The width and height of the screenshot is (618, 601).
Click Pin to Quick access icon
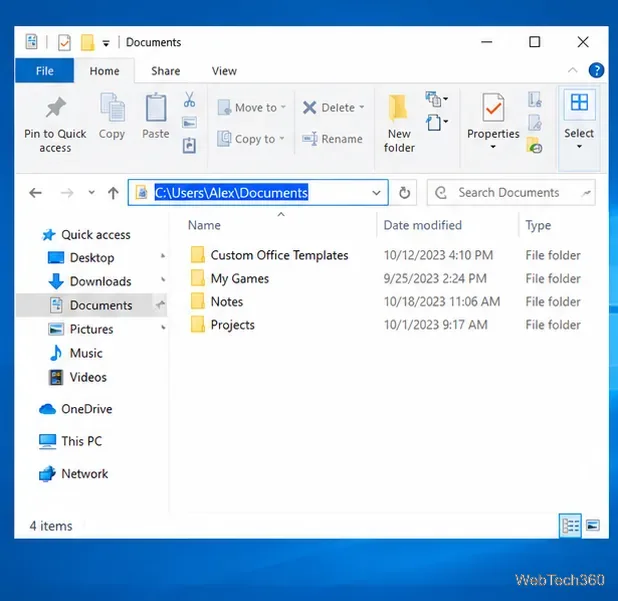tap(56, 108)
